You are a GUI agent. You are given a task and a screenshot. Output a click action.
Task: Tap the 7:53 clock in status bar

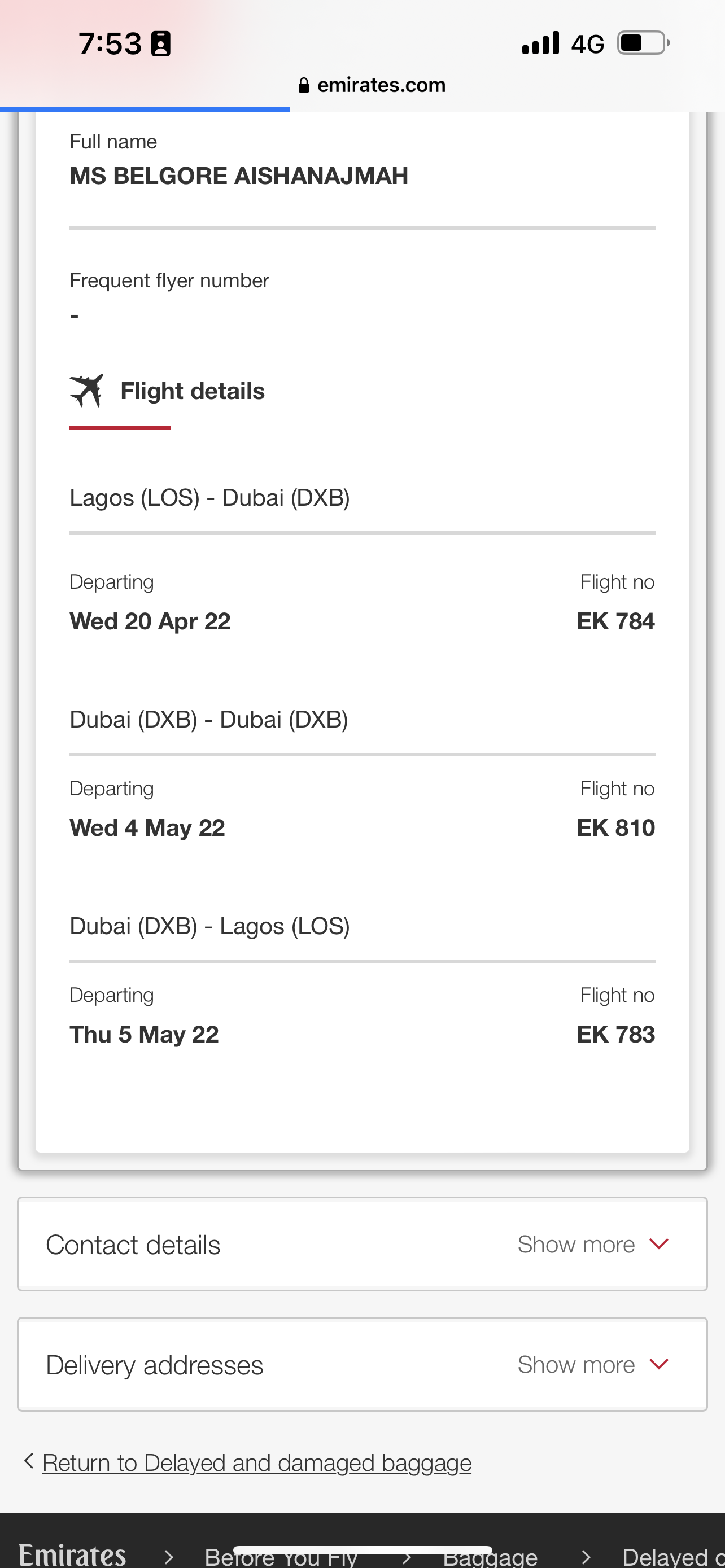110,44
